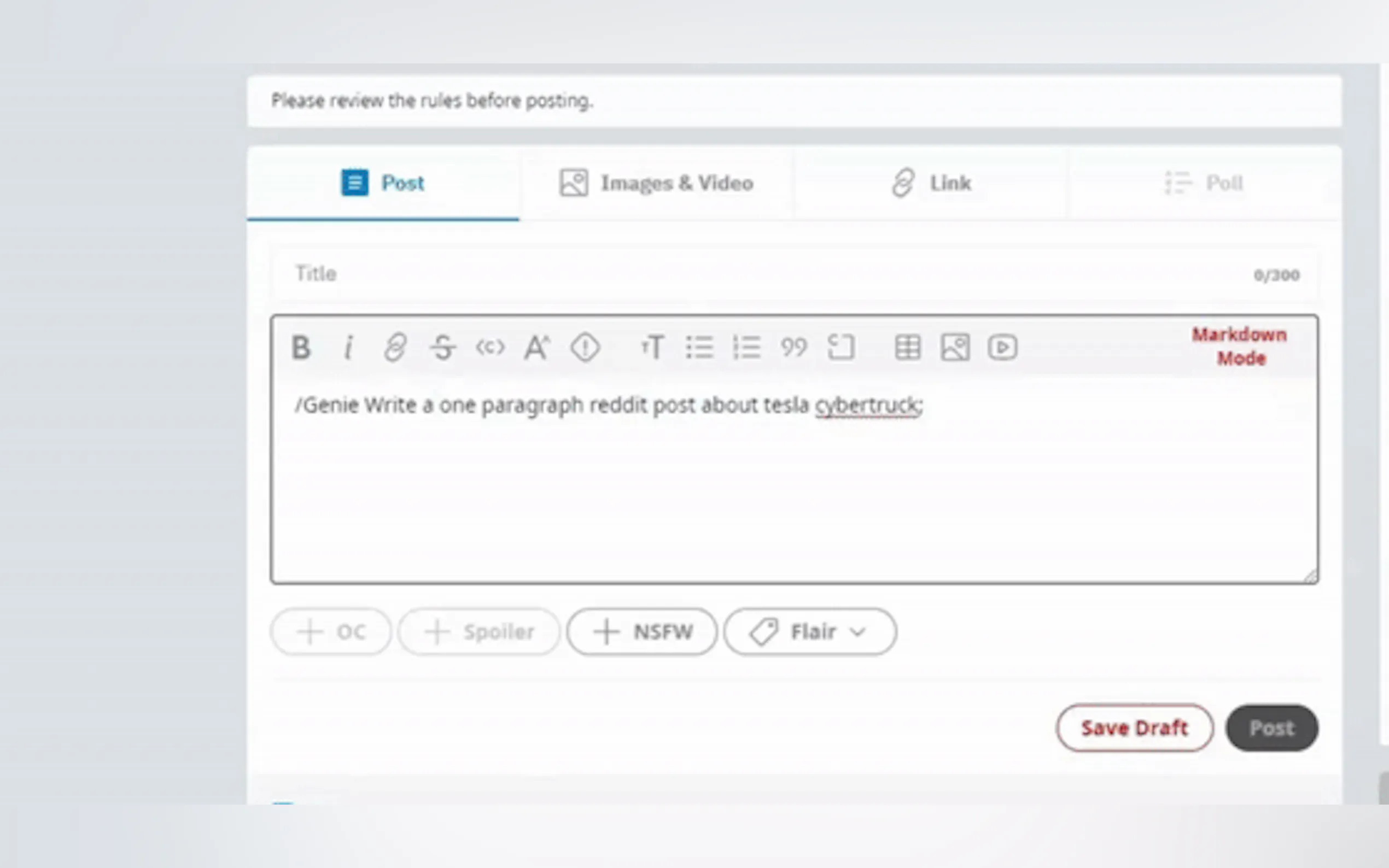Toggle the NSFW tag on
Viewport: 1389px width, 868px height.
[x=642, y=631]
